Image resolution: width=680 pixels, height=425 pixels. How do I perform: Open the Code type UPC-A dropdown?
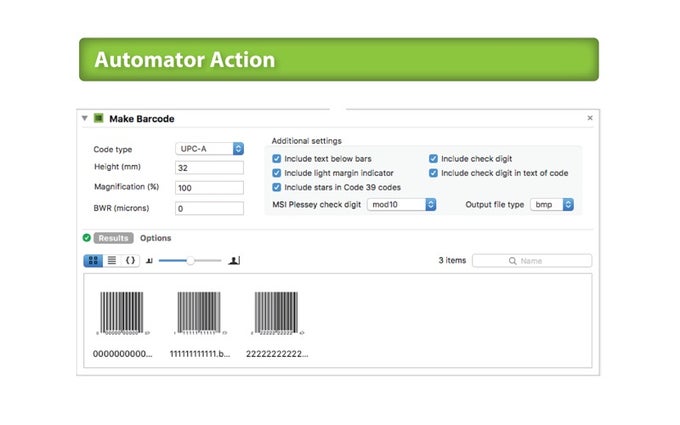[209, 149]
